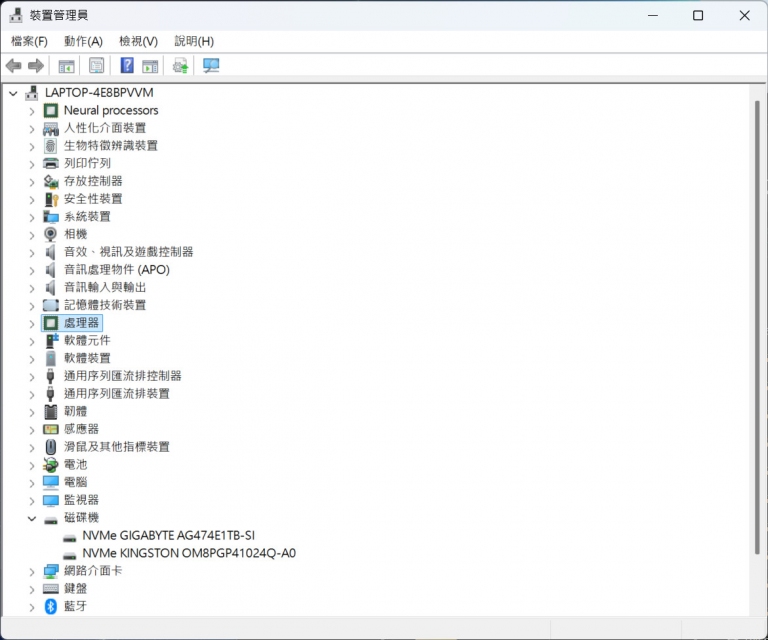Select the 軟體元件 icon

point(51,341)
